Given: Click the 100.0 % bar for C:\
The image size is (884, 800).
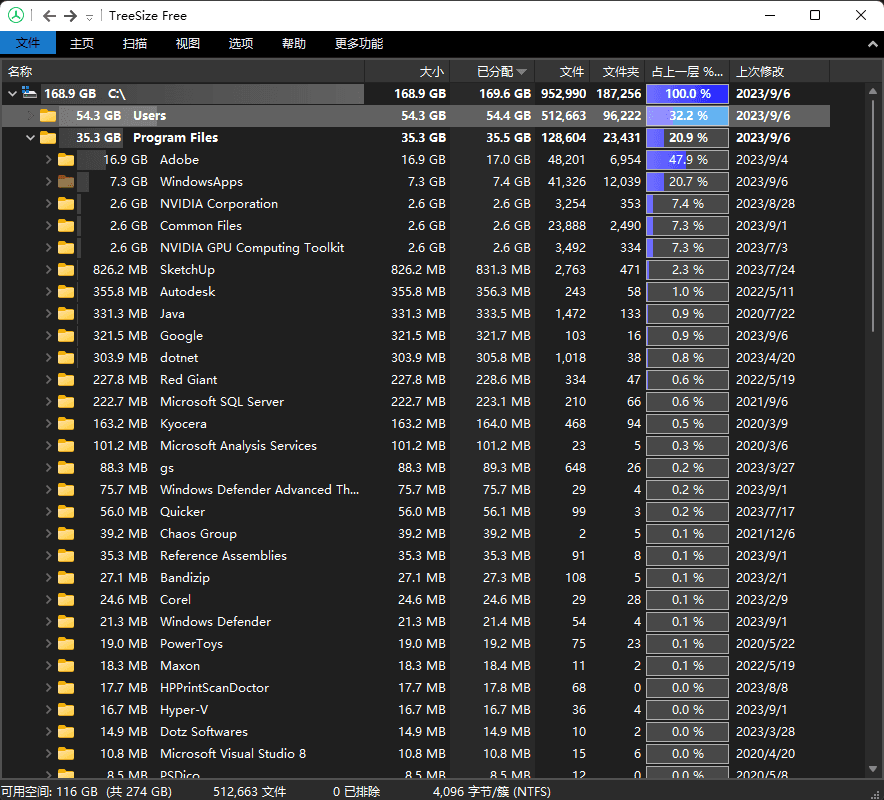Looking at the screenshot, I should (687, 94).
